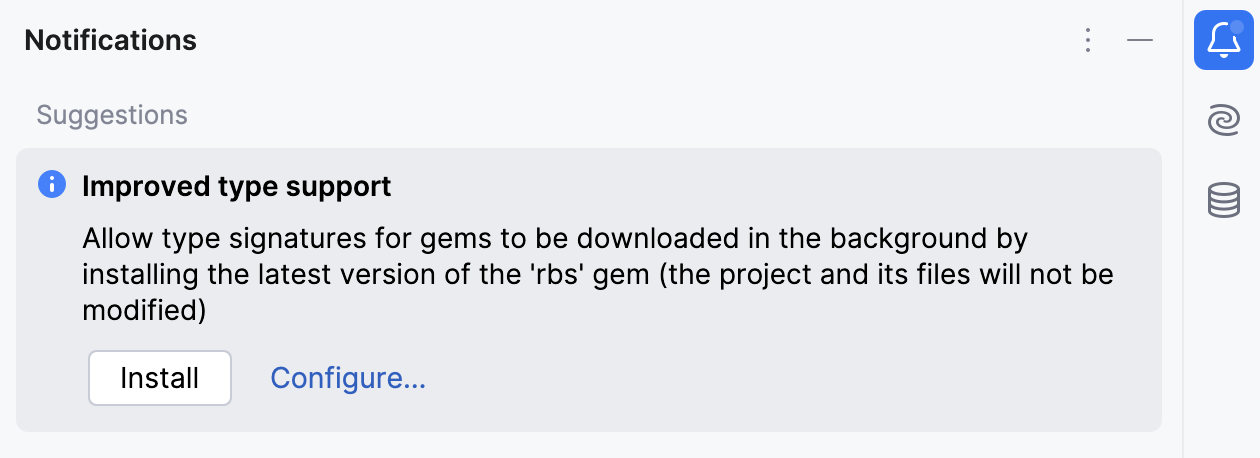Open Notifications options three-dot menu

pos(1088,41)
